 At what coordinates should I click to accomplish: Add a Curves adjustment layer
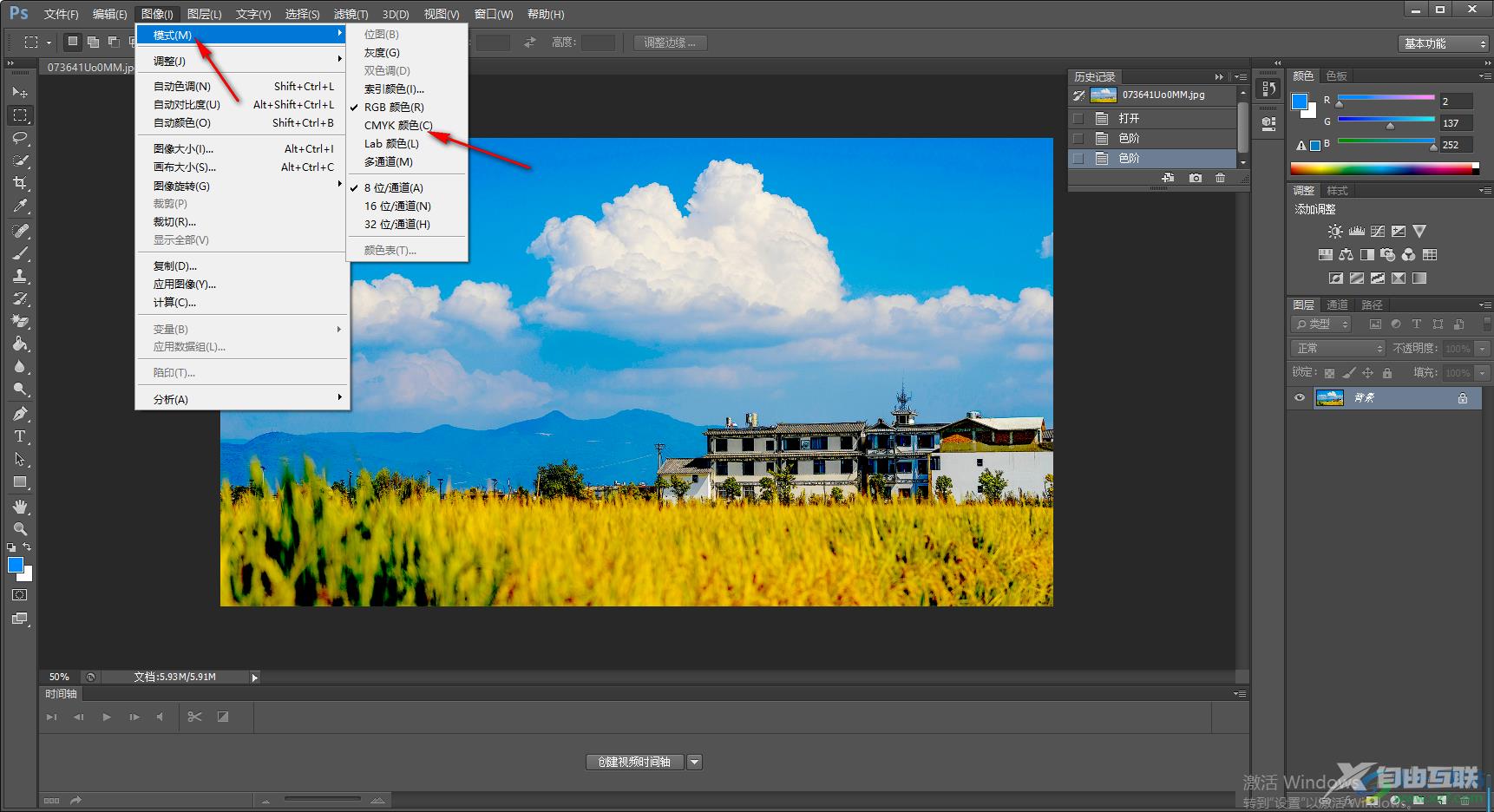coord(1378,232)
